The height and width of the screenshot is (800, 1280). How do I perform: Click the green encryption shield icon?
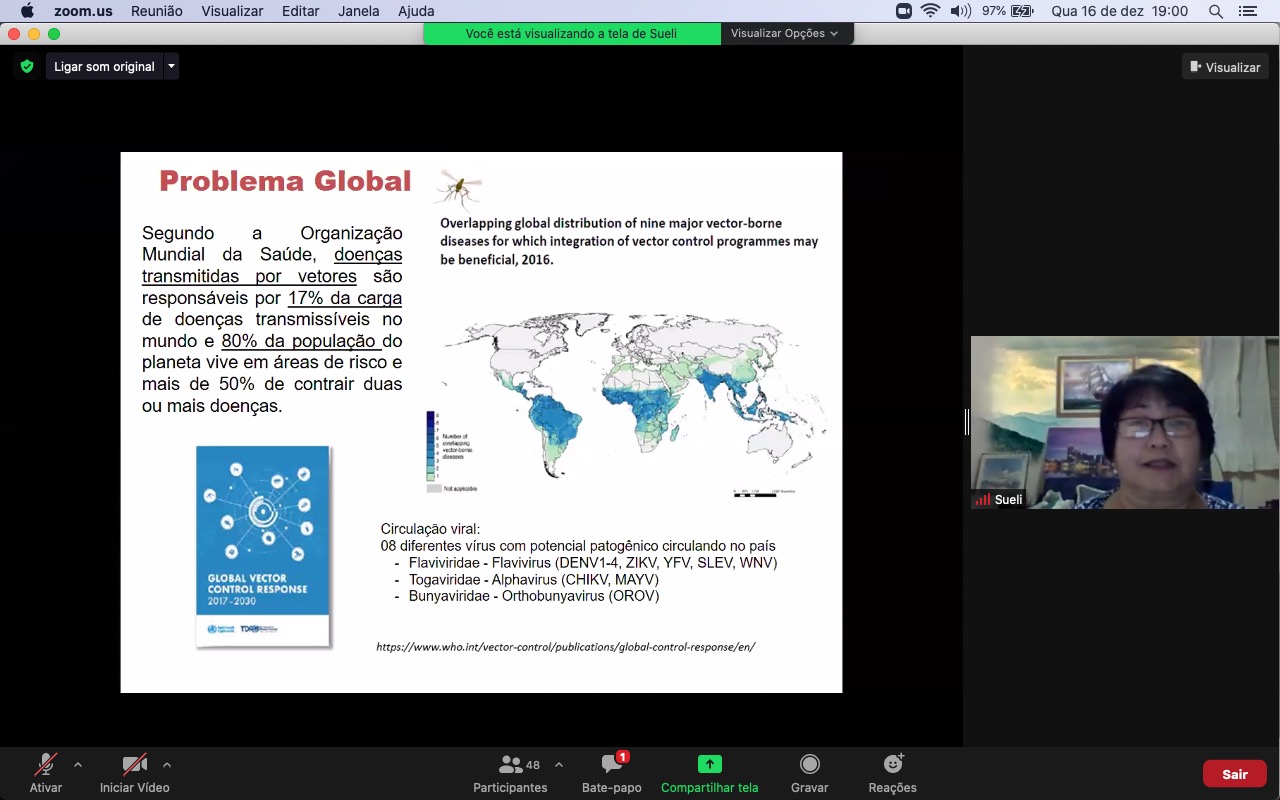tap(27, 66)
